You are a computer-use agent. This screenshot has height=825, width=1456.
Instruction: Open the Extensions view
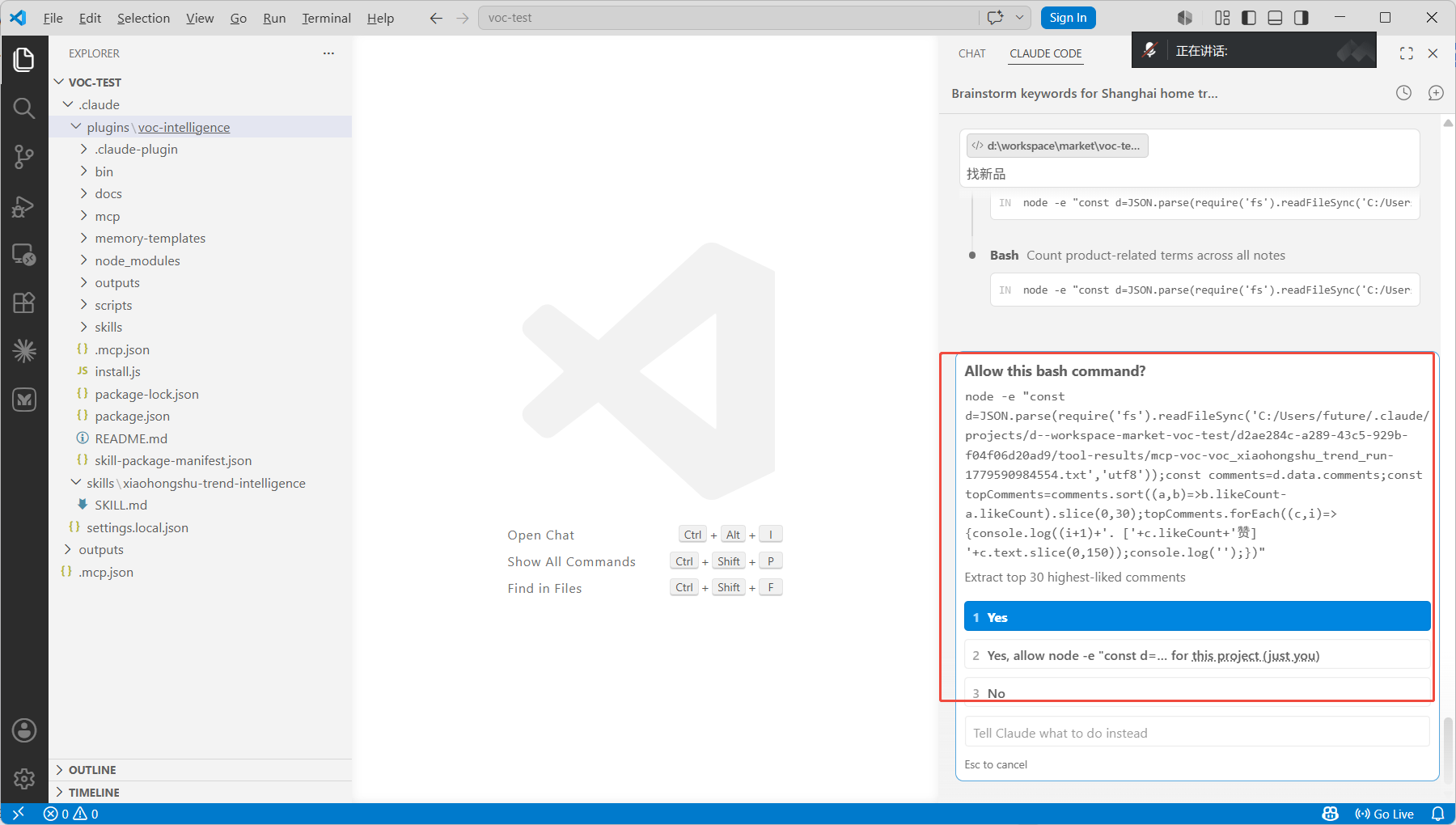24,302
